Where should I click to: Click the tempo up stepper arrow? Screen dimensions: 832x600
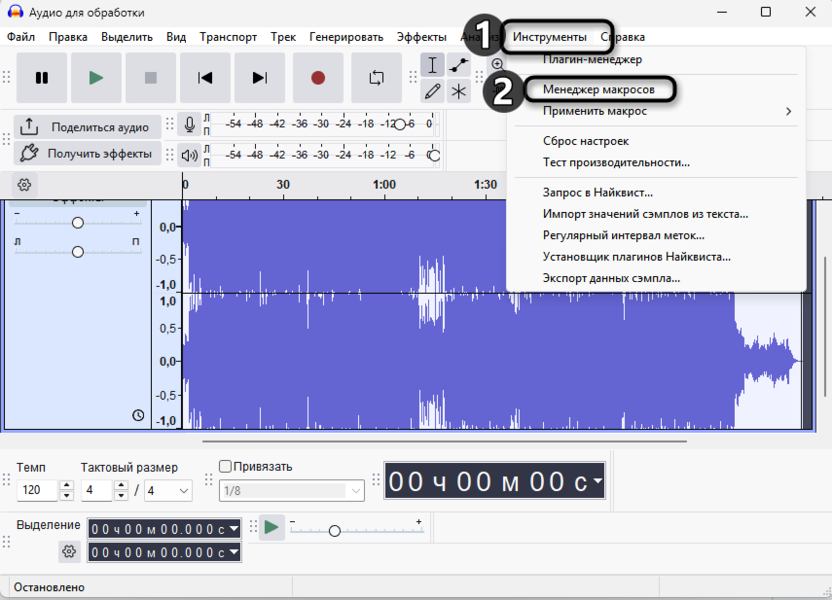pos(66,485)
